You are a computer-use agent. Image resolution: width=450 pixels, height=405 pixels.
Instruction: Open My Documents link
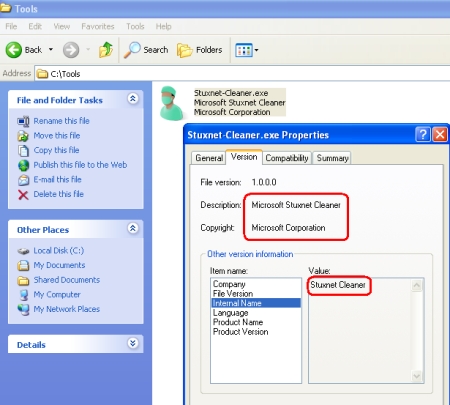59,265
